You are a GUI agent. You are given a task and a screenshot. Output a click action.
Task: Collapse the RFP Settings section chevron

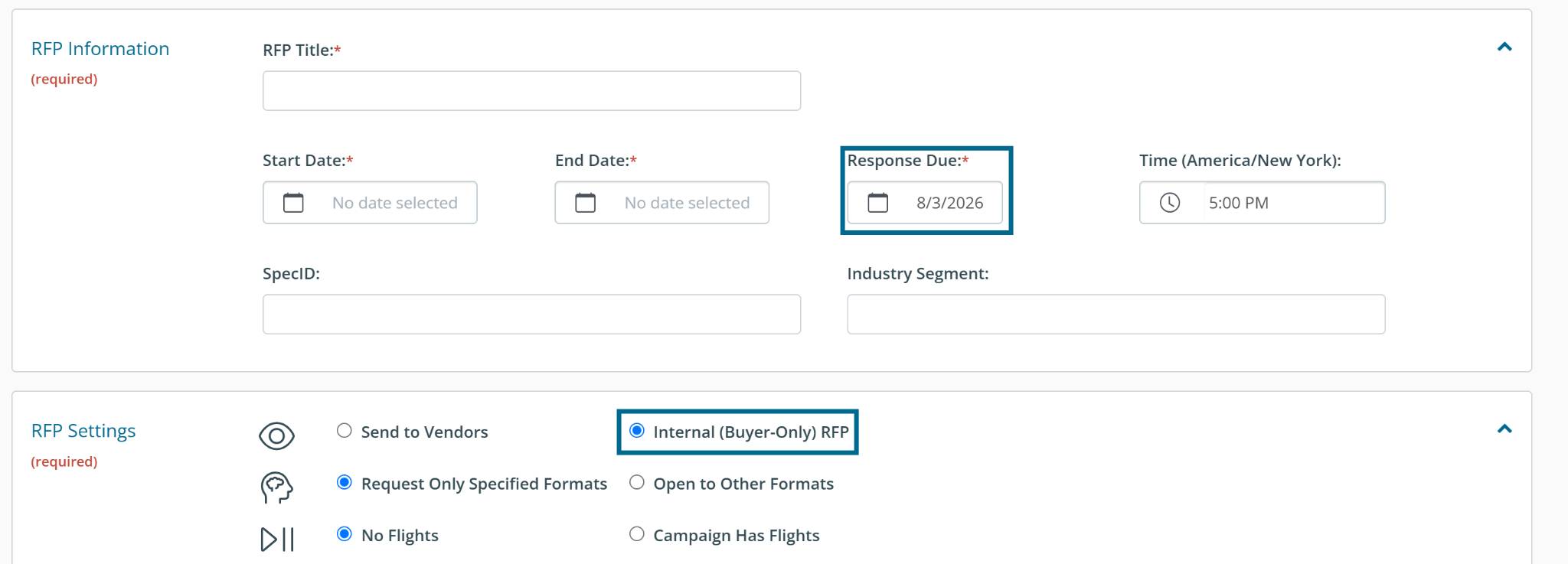tap(1504, 429)
